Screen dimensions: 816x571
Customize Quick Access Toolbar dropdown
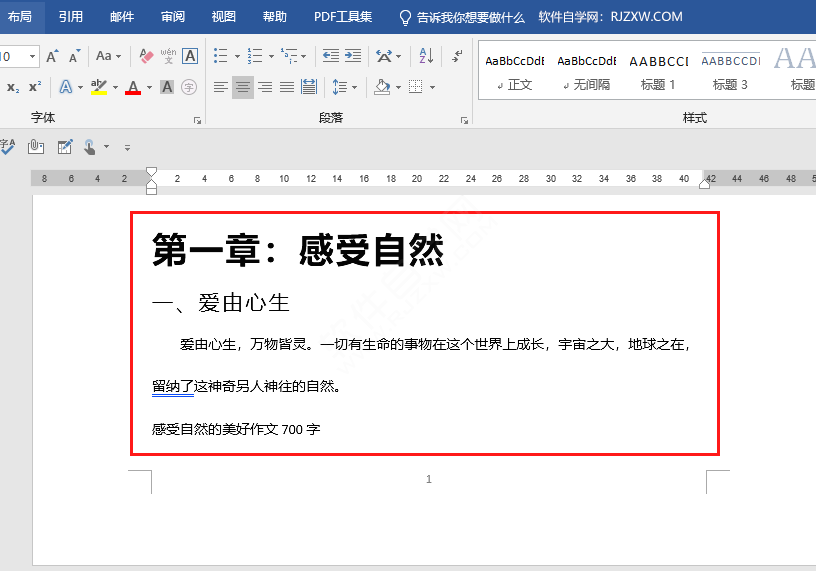coord(128,148)
